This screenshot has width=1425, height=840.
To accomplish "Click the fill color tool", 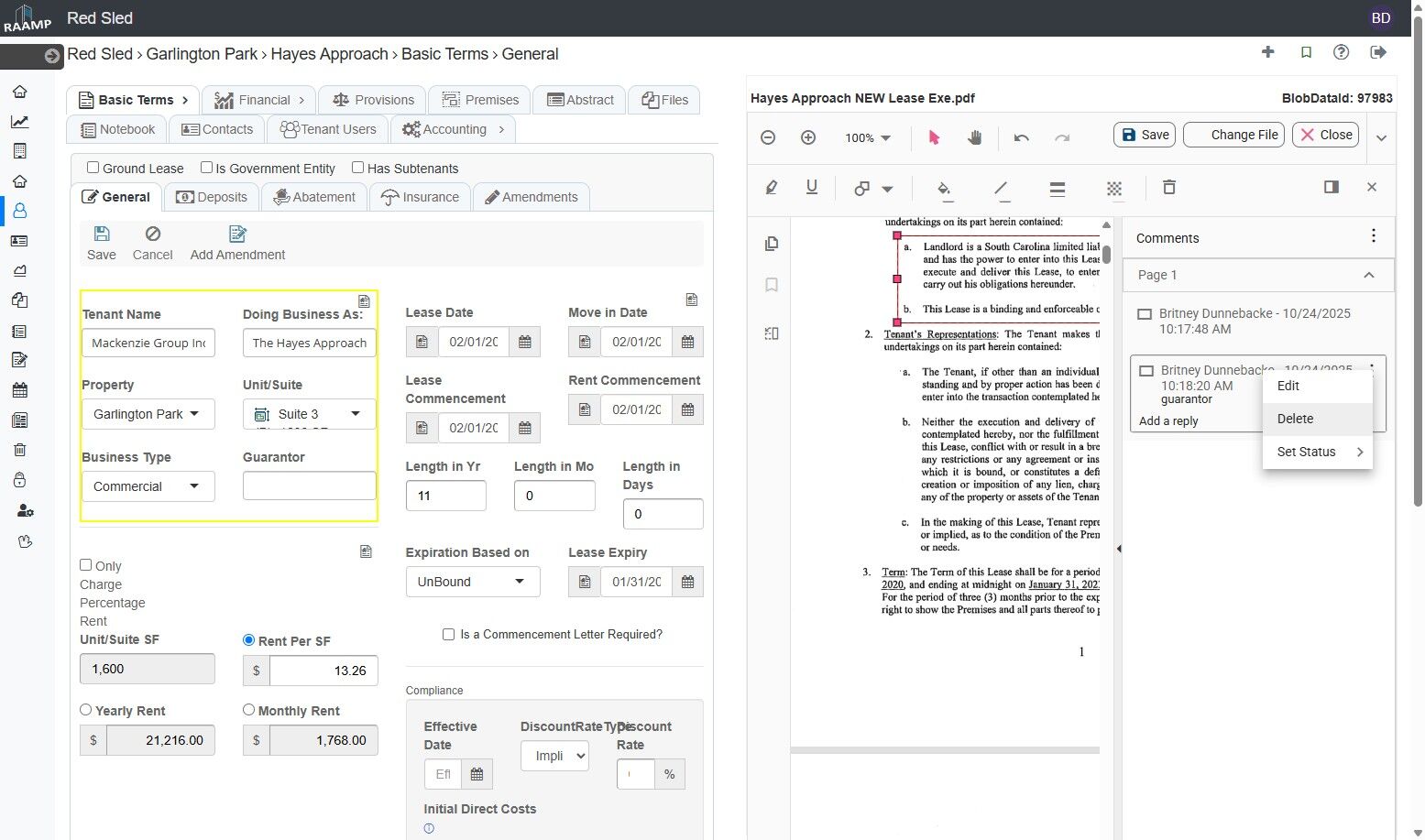I will [944, 189].
